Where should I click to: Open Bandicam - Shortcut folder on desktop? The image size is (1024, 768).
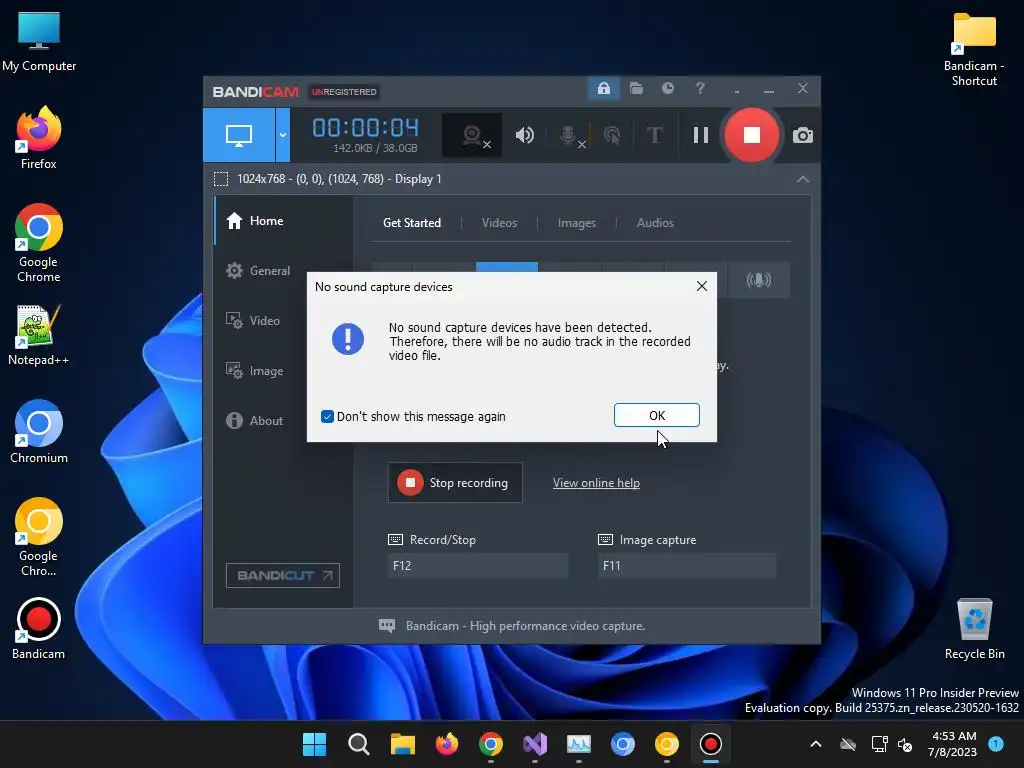tap(974, 49)
